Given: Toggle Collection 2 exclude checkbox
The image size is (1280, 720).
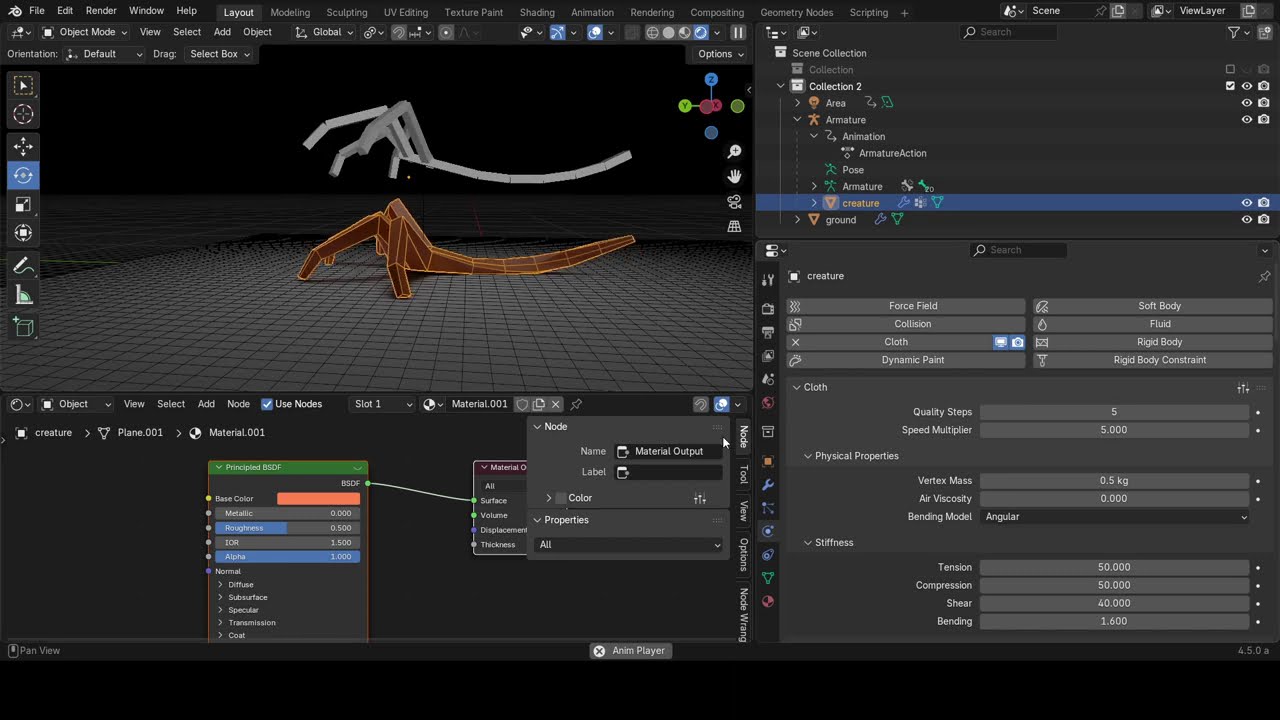Looking at the screenshot, I should [1230, 86].
